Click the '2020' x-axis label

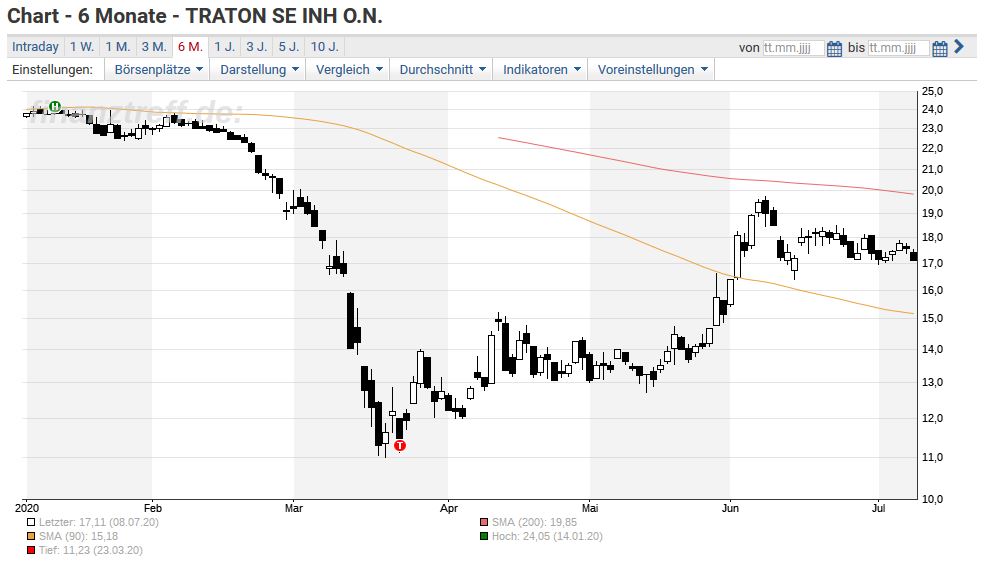click(x=26, y=508)
